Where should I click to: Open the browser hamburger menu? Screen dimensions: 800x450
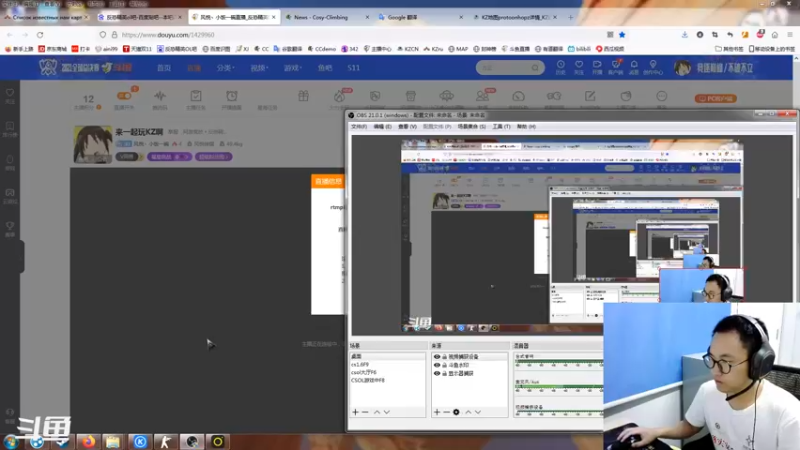pyautogui.click(x=790, y=35)
